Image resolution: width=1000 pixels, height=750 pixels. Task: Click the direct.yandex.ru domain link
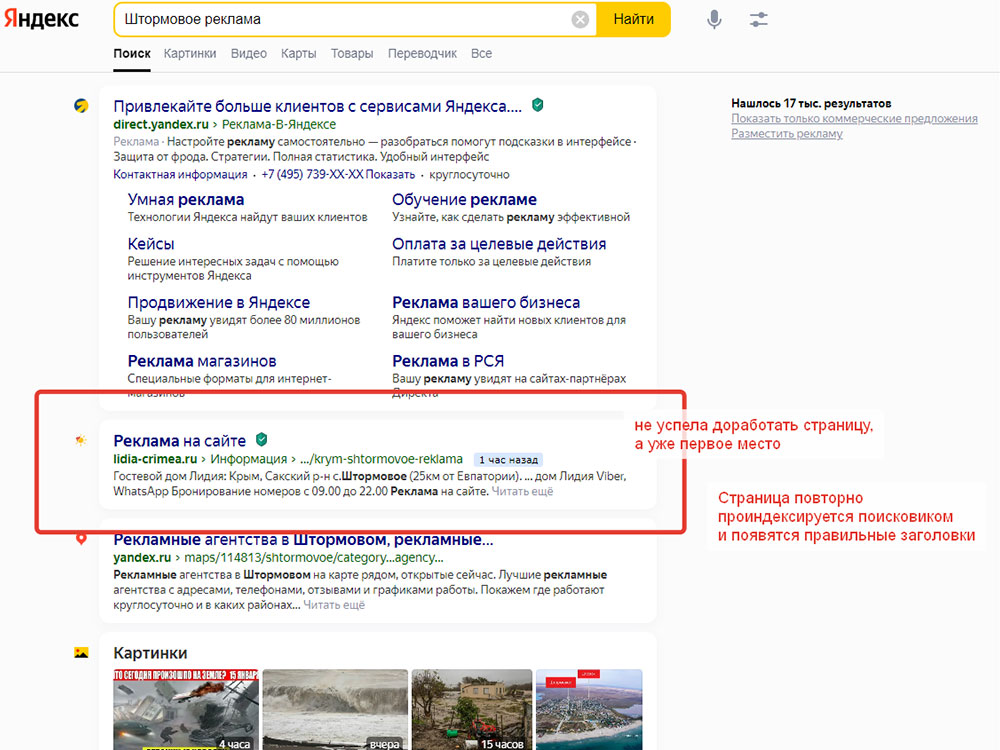point(161,124)
